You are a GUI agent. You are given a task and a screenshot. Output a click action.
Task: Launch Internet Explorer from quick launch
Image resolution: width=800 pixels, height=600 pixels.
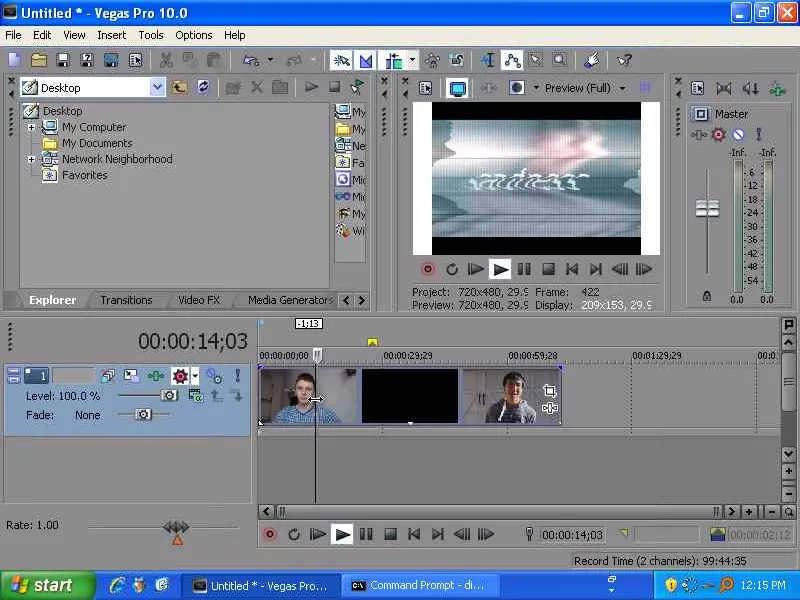coord(116,585)
